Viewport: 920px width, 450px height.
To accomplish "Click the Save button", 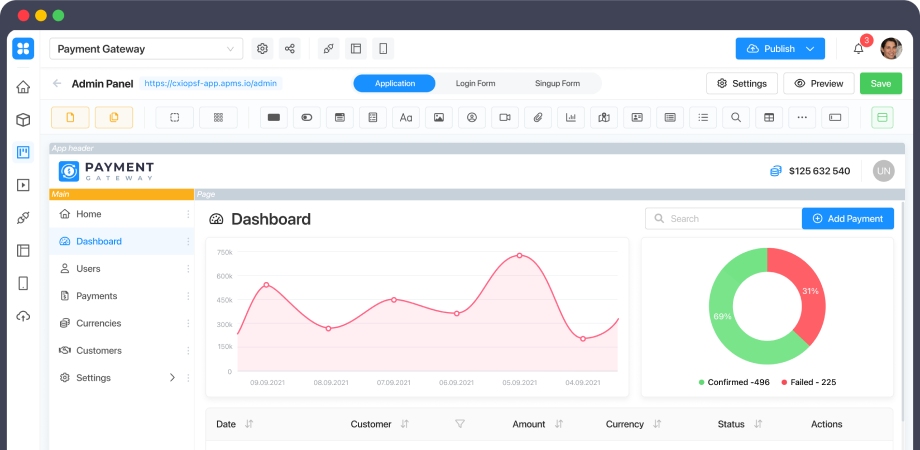I will click(x=881, y=83).
